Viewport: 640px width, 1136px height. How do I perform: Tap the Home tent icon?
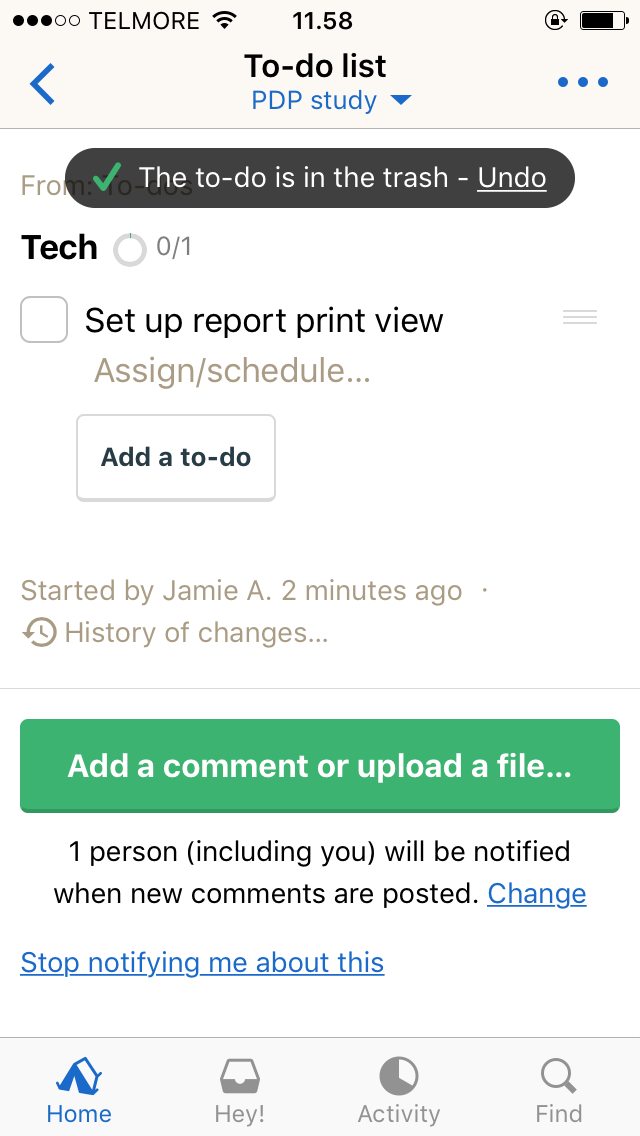[x=79, y=1078]
